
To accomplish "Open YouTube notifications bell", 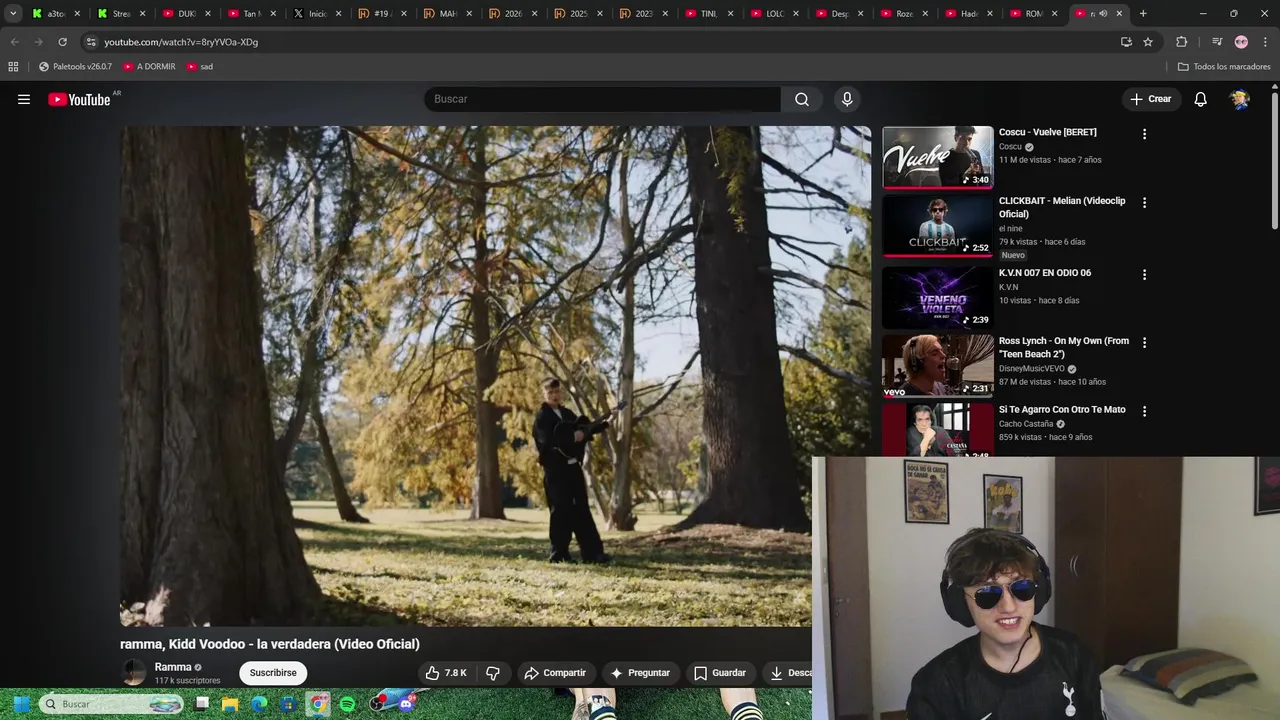I will tap(1200, 99).
